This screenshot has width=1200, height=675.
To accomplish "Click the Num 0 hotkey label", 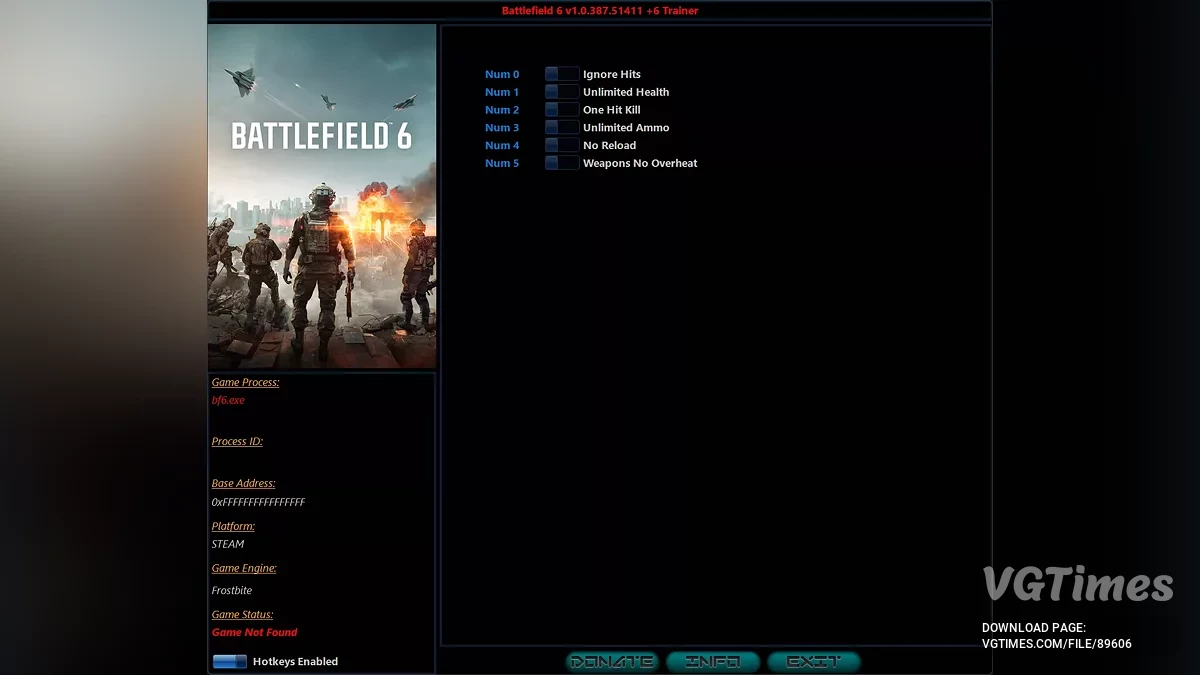I will point(502,73).
